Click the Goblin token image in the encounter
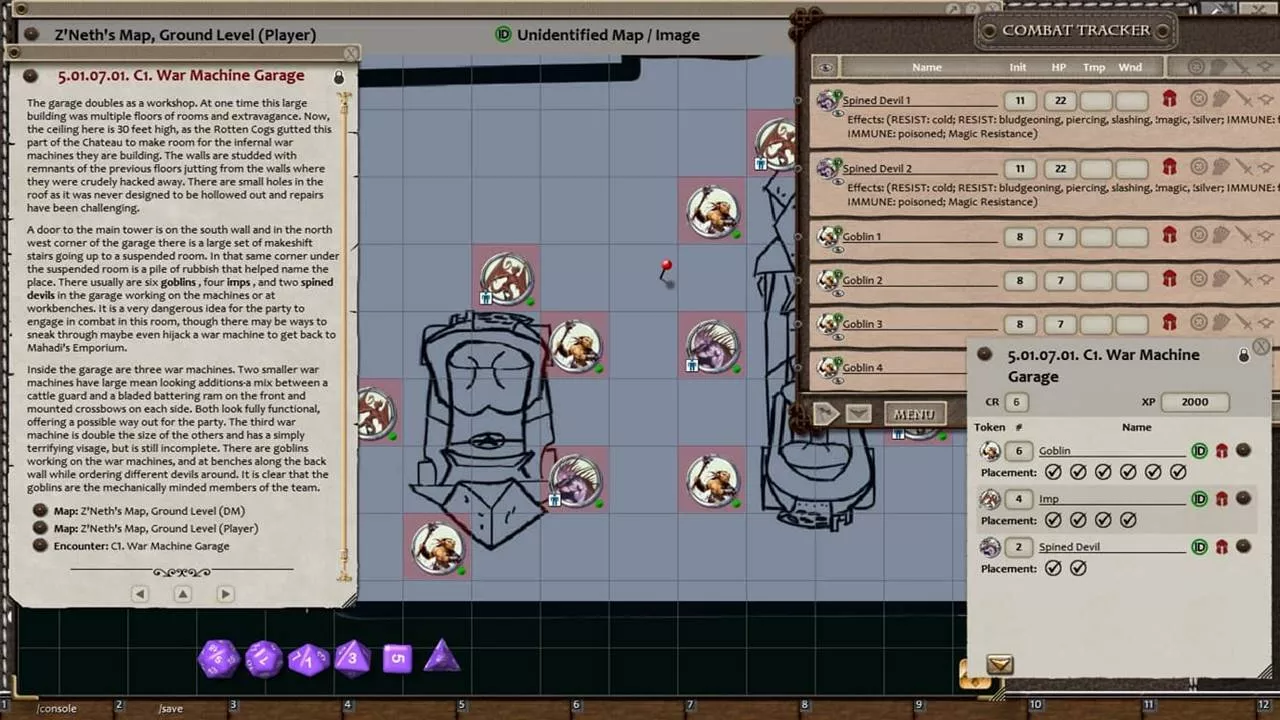The width and height of the screenshot is (1280, 720). point(990,451)
